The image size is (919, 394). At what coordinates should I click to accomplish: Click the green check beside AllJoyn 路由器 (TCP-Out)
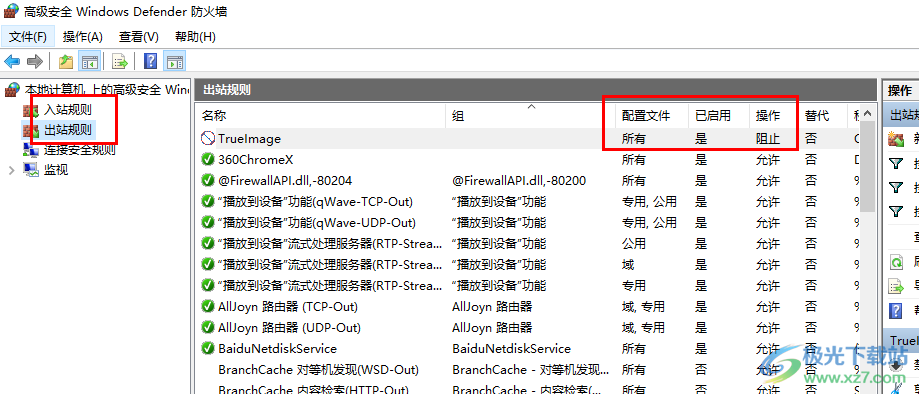click(x=207, y=306)
